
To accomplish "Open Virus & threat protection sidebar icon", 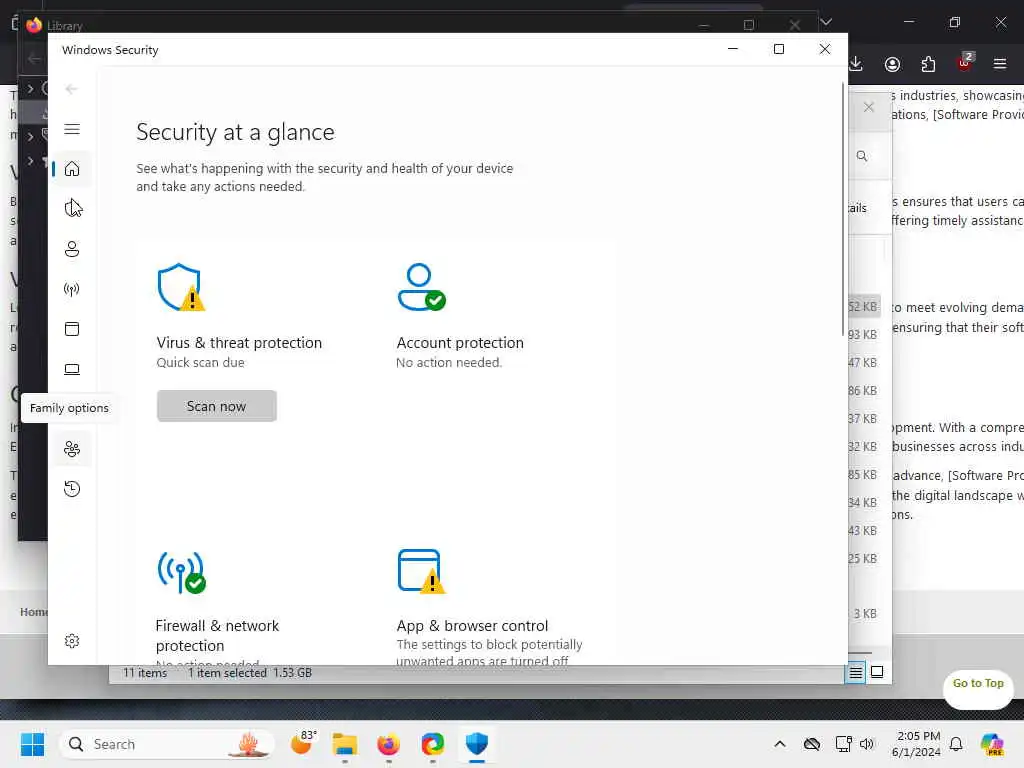I will click(72, 209).
